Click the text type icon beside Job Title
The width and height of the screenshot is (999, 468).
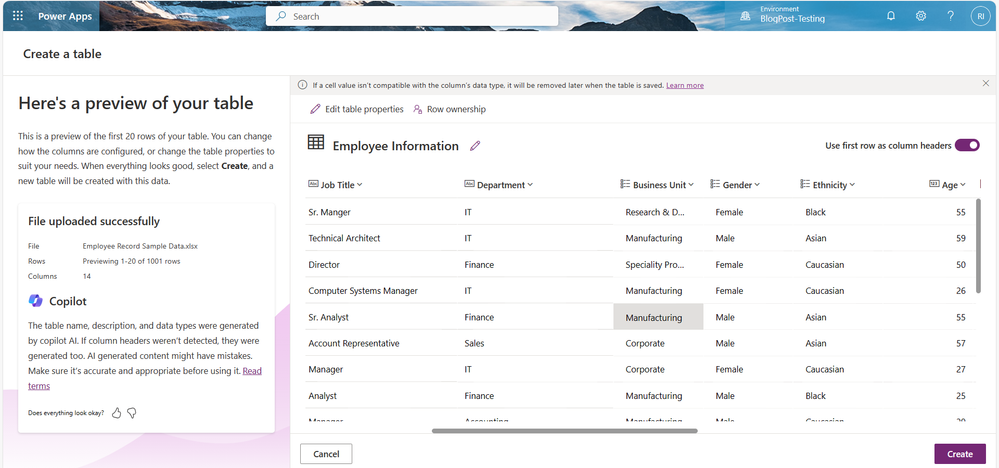(313, 184)
